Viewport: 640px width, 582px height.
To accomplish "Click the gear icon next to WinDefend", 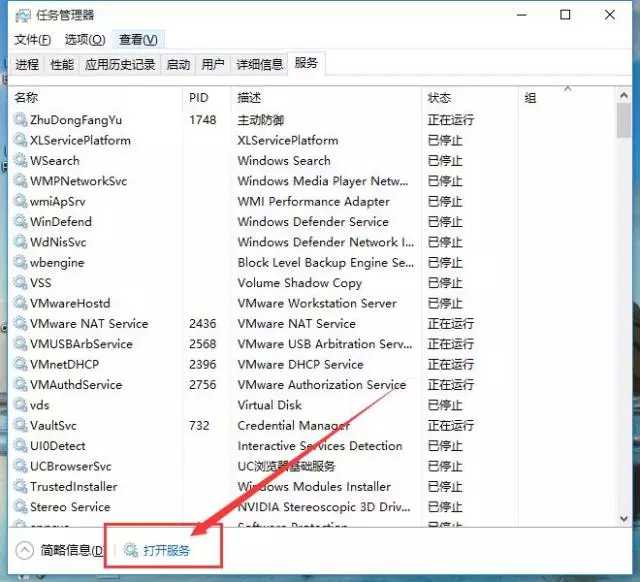I will pyautogui.click(x=20, y=222).
